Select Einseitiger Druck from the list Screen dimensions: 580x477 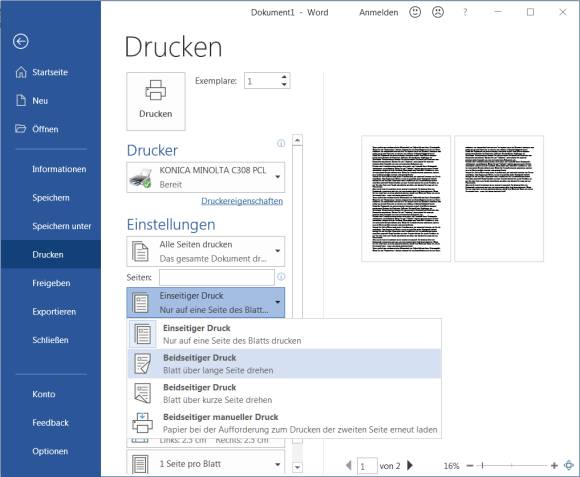(284, 334)
